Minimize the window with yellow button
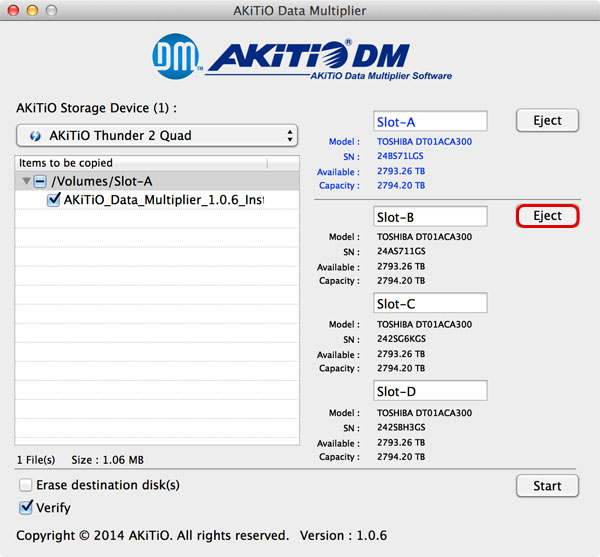The height and width of the screenshot is (557, 600). point(32,11)
